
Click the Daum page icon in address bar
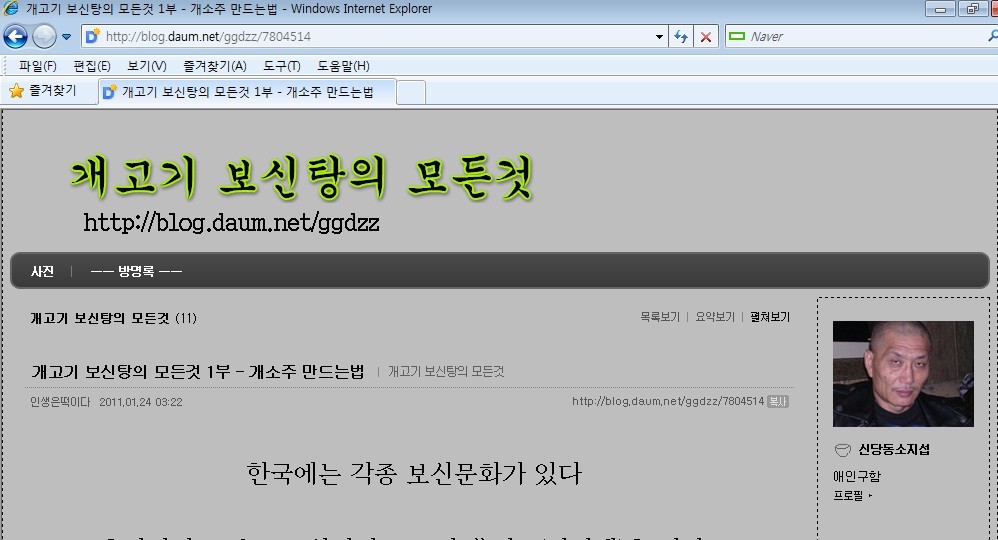tap(92, 36)
